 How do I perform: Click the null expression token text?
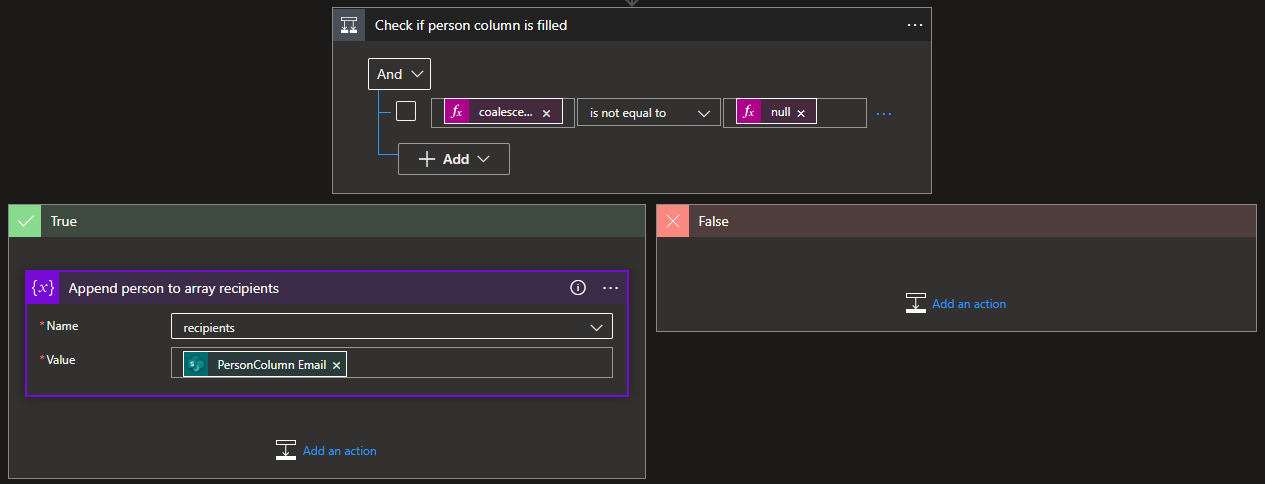coord(780,112)
